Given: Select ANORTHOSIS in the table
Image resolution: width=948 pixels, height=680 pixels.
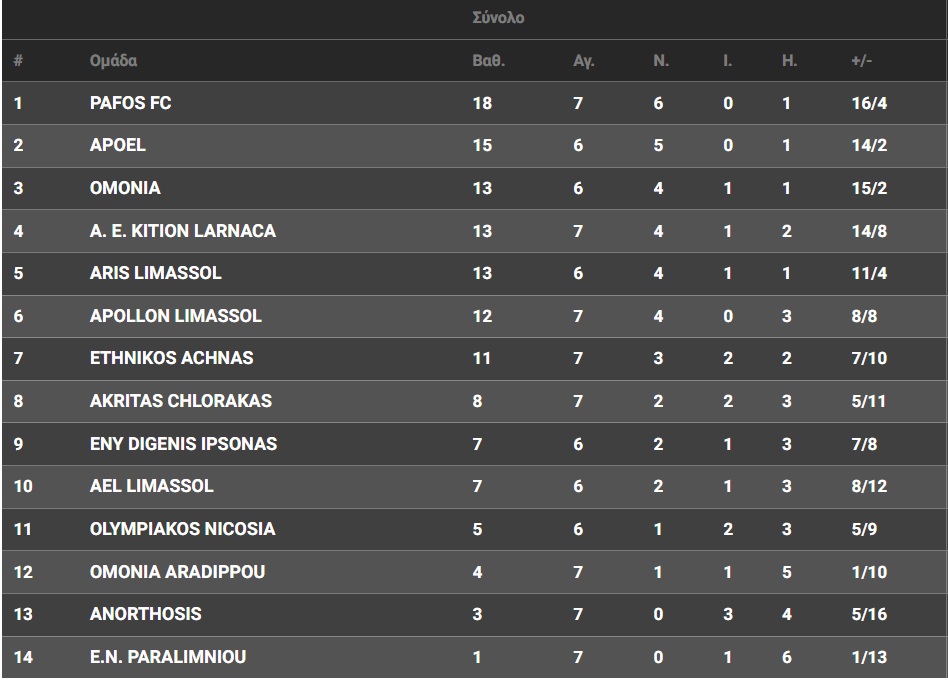Looking at the screenshot, I should pyautogui.click(x=145, y=614).
